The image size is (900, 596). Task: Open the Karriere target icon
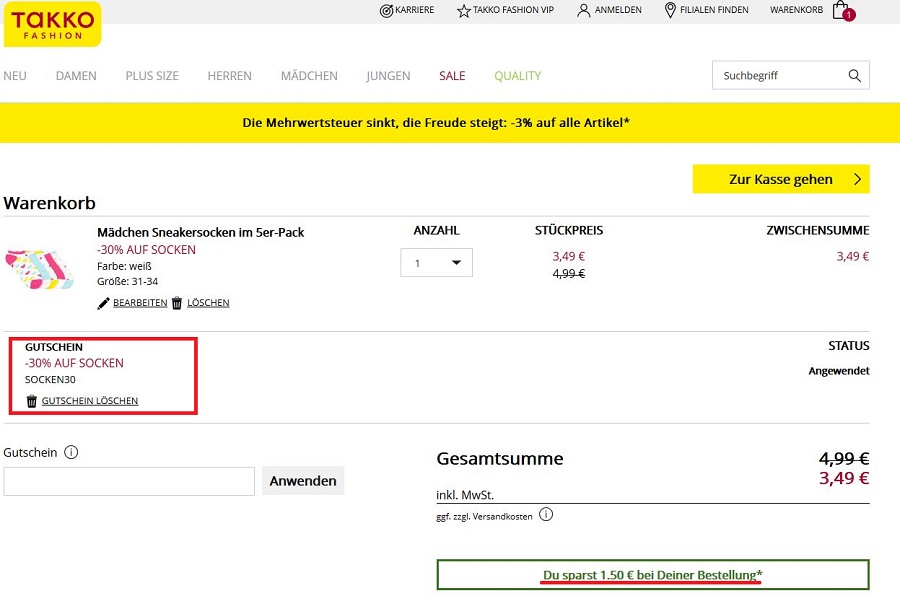pos(386,10)
